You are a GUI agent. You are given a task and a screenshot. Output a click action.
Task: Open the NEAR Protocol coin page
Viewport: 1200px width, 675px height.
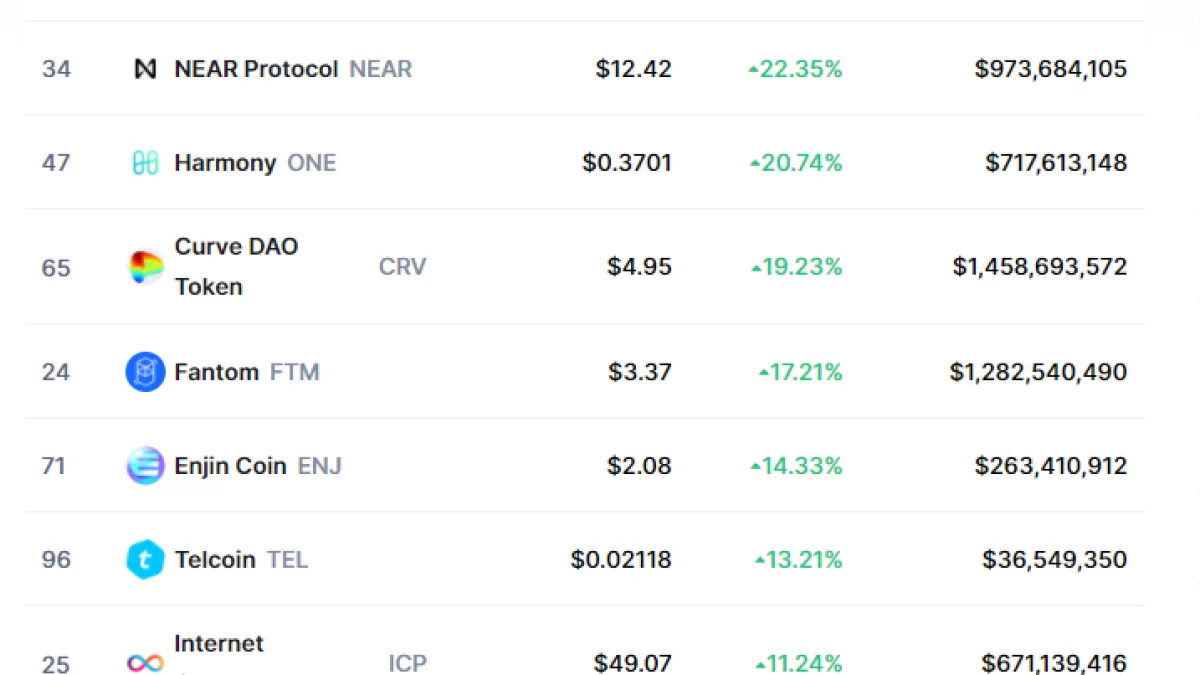256,69
